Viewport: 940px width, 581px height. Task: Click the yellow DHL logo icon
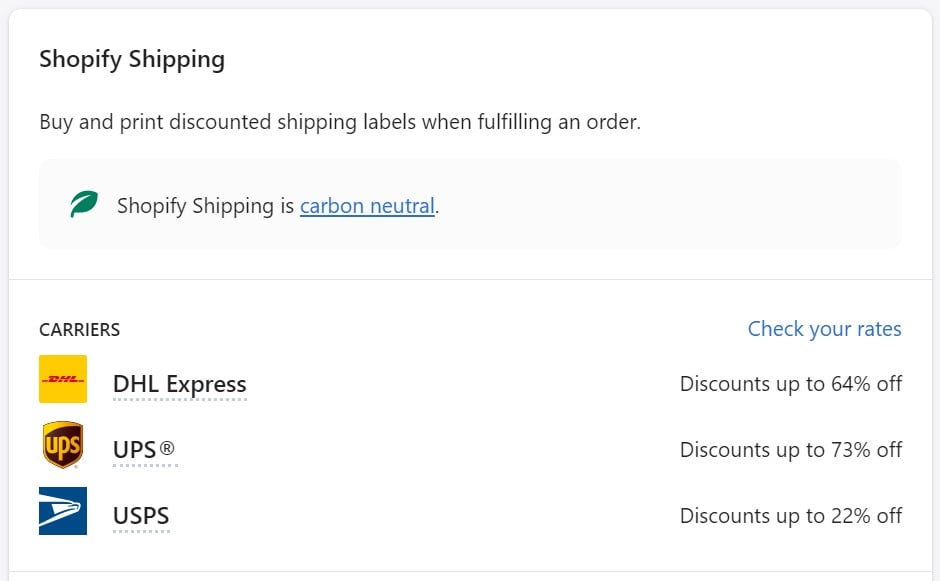(63, 379)
